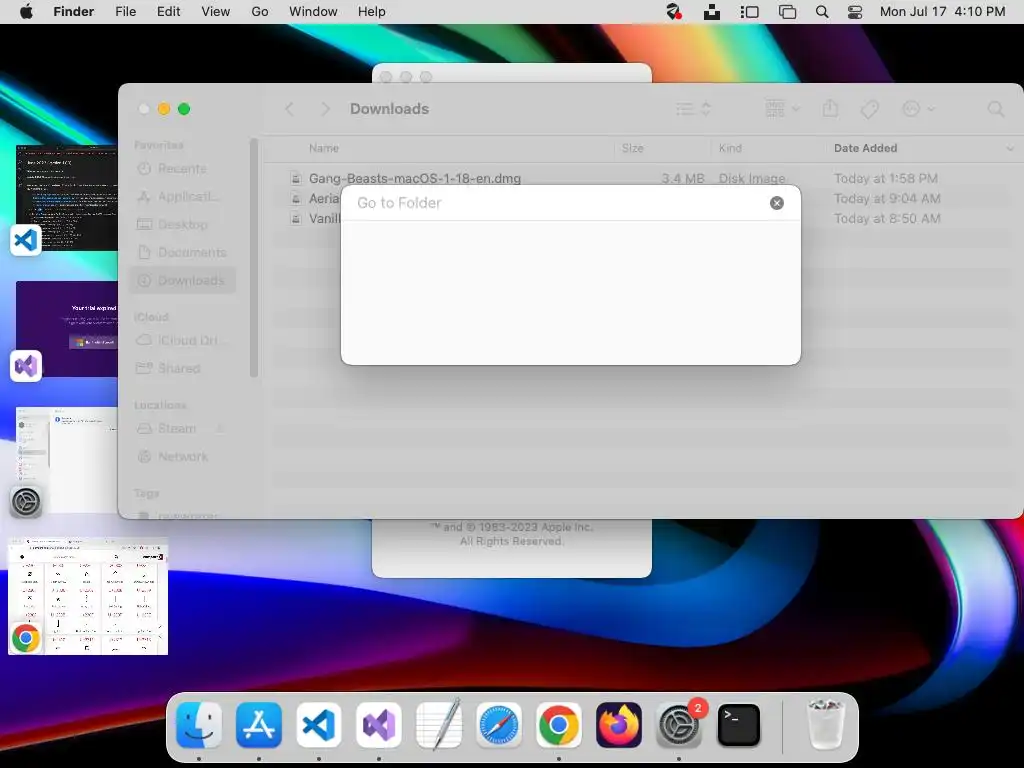Open the group-by dropdown in Finder toolbar

782,108
